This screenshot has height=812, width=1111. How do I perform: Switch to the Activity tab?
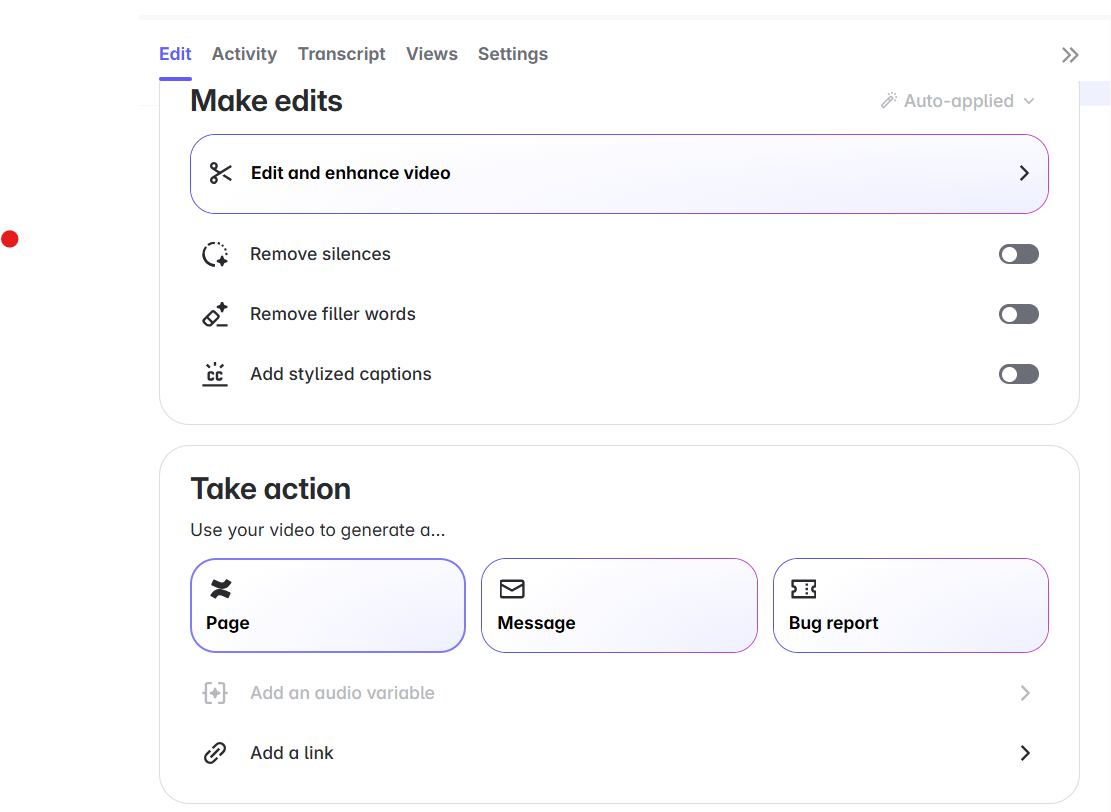coord(244,54)
